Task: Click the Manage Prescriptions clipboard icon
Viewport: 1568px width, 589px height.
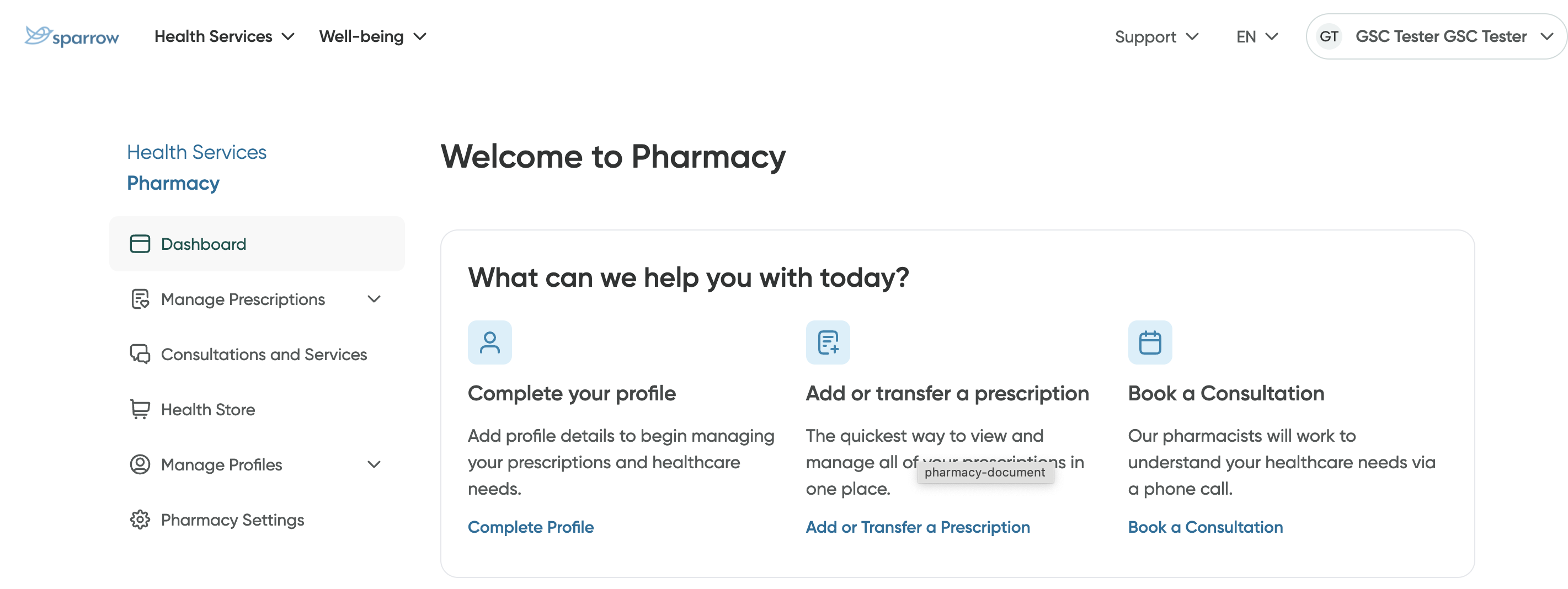Action: click(141, 299)
